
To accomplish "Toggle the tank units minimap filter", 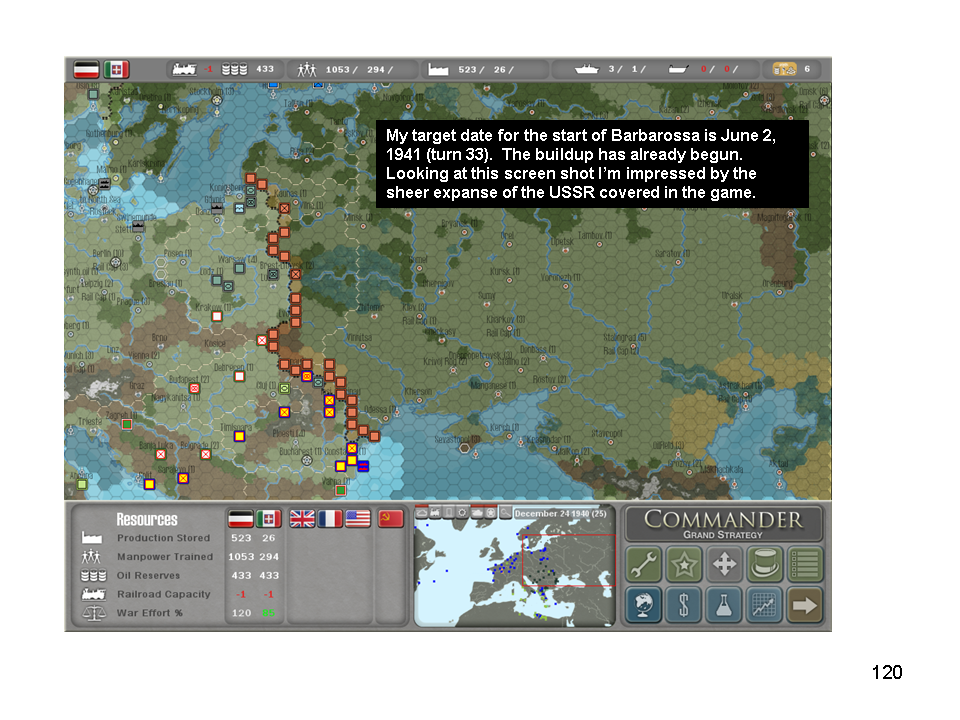I will click(x=477, y=513).
